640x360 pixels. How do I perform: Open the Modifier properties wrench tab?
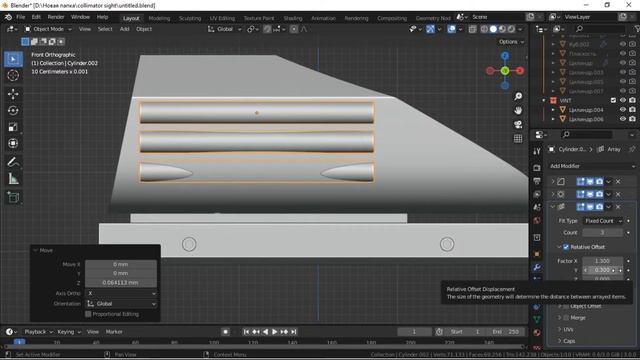(x=537, y=267)
